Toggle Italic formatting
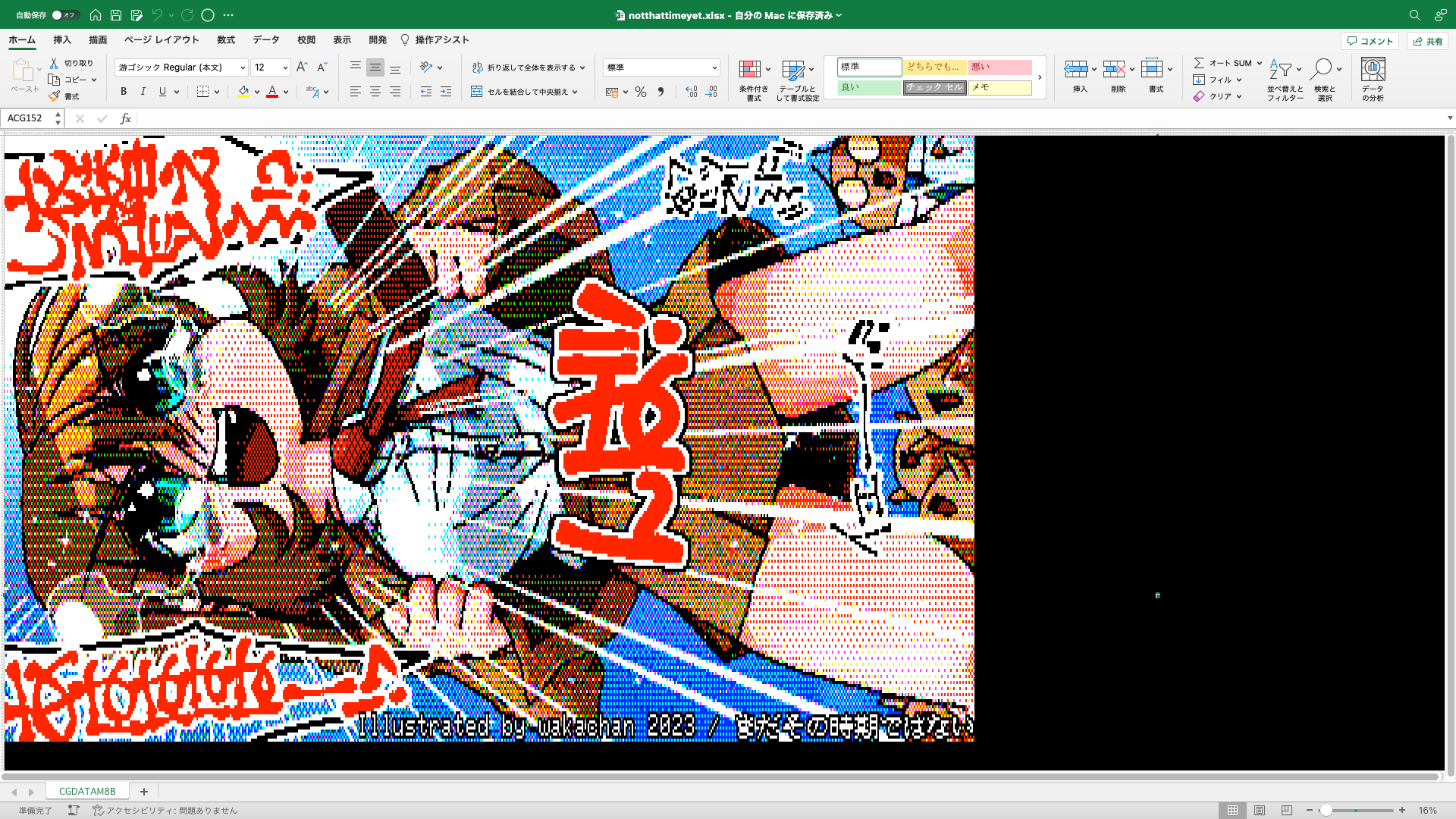The image size is (1456, 819). point(143,92)
